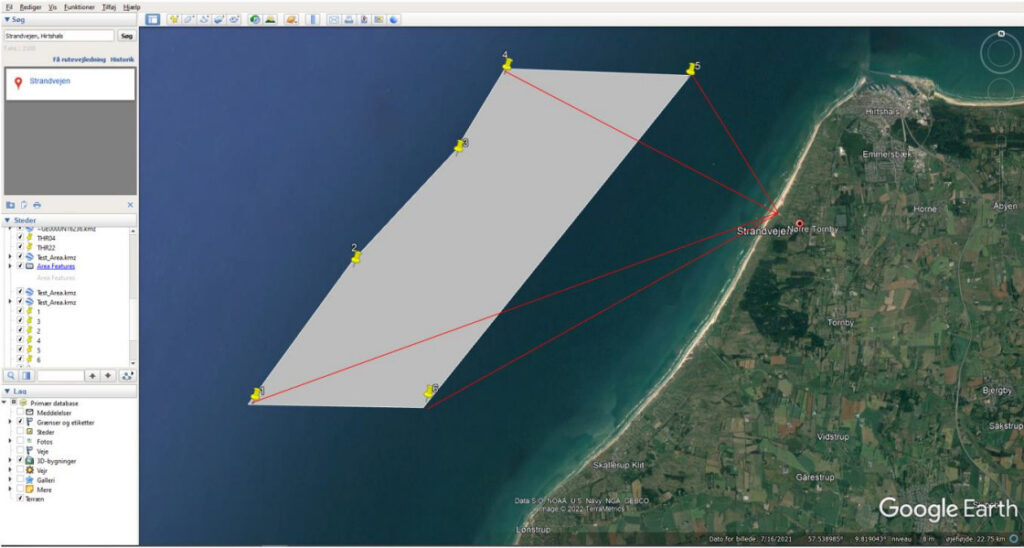The width and height of the screenshot is (1024, 548).
Task: Toggle the sidebar with the panel icon
Action: 152,19
